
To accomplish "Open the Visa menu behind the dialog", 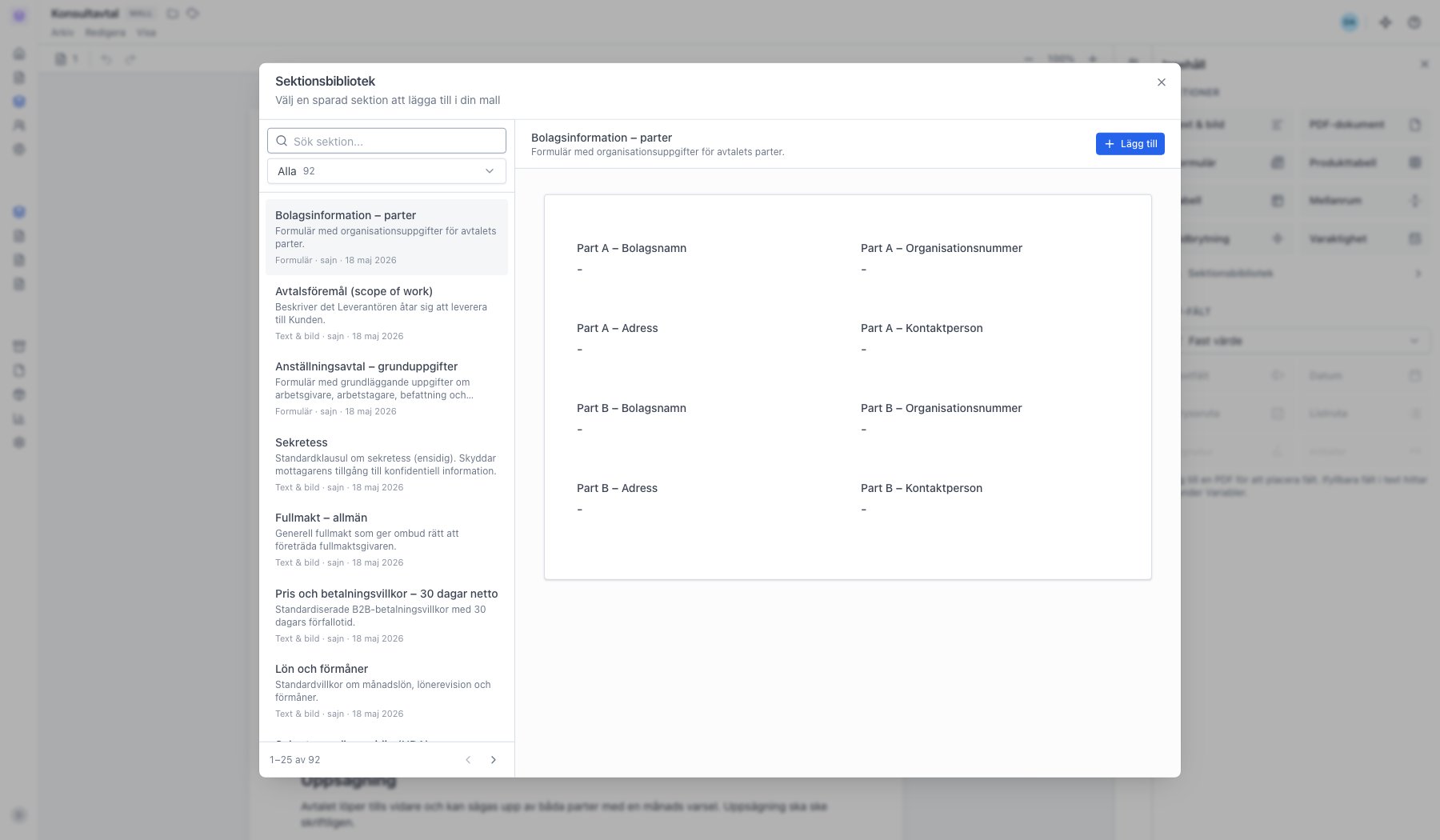I will [x=146, y=33].
